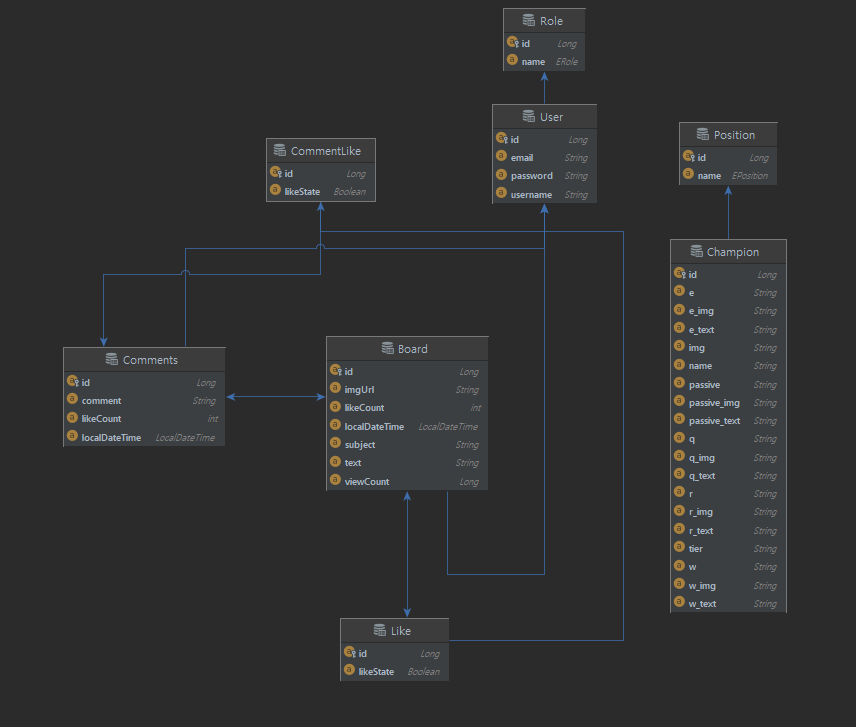Select passive_text field in Champion

pyautogui.click(x=728, y=421)
